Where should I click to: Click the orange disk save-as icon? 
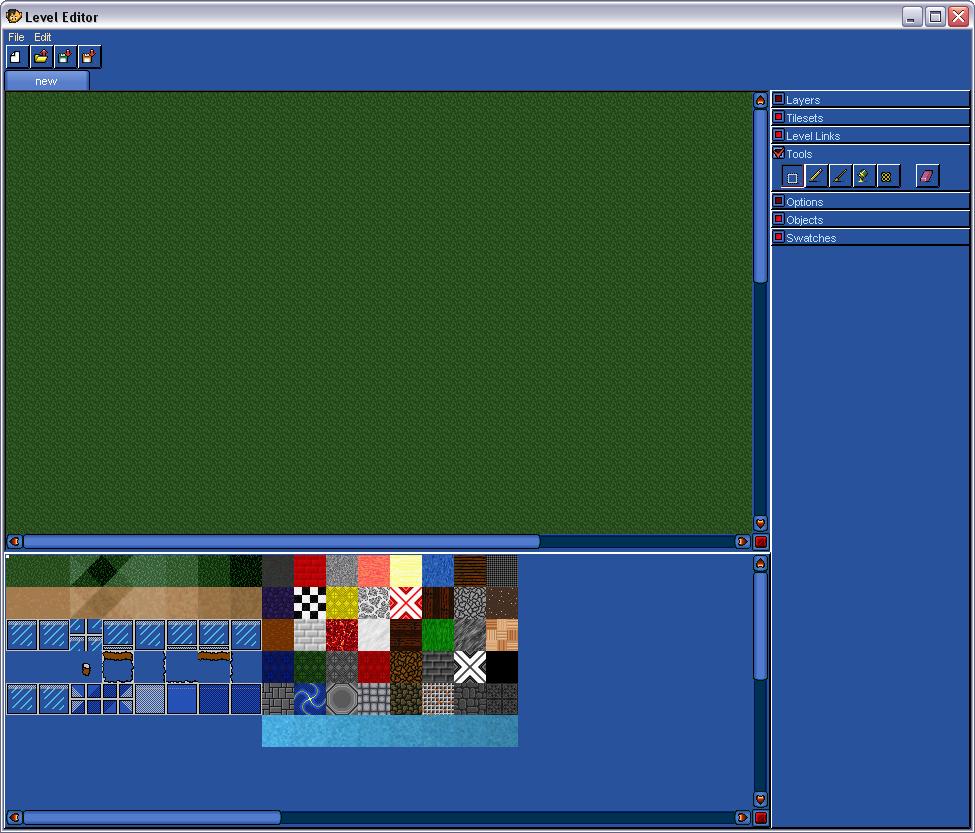pyautogui.click(x=90, y=57)
